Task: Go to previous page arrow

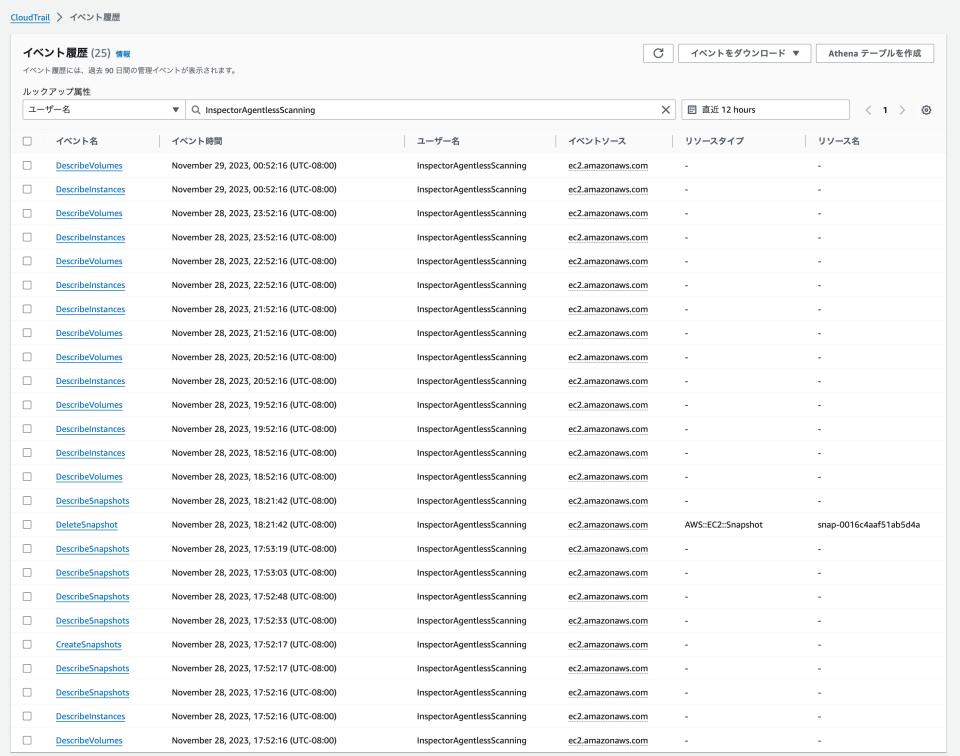Action: click(x=868, y=110)
